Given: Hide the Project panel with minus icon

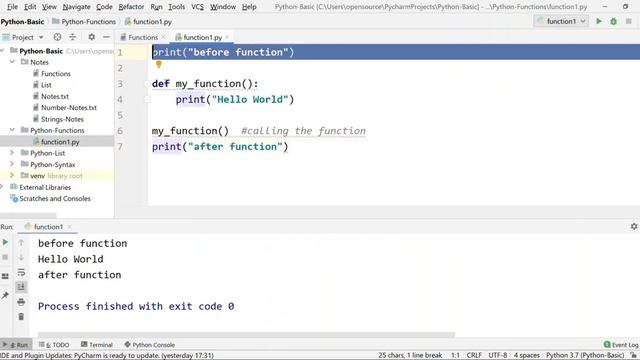Looking at the screenshot, I should [x=106, y=37].
